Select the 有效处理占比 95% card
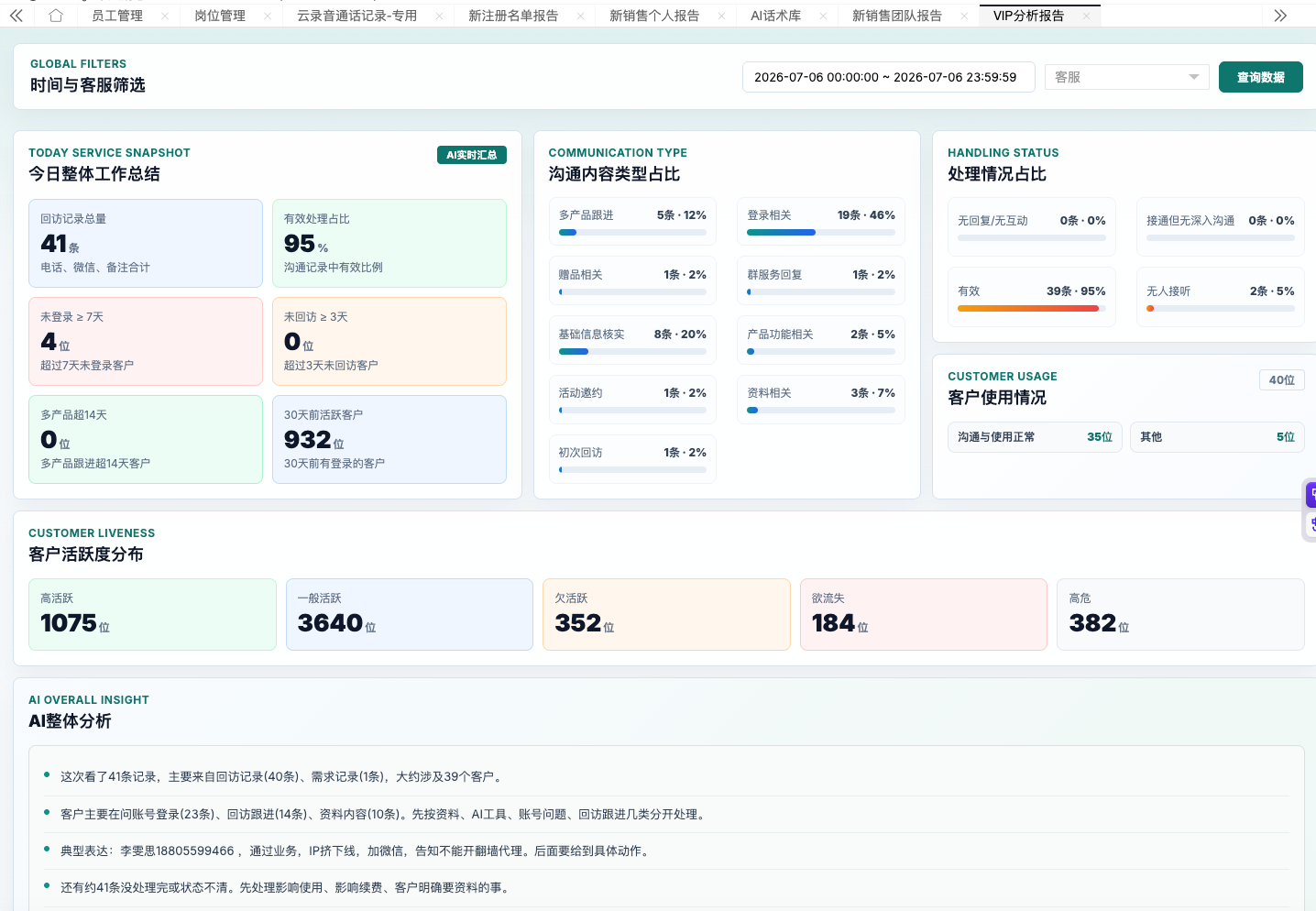The image size is (1316, 911). (x=389, y=243)
